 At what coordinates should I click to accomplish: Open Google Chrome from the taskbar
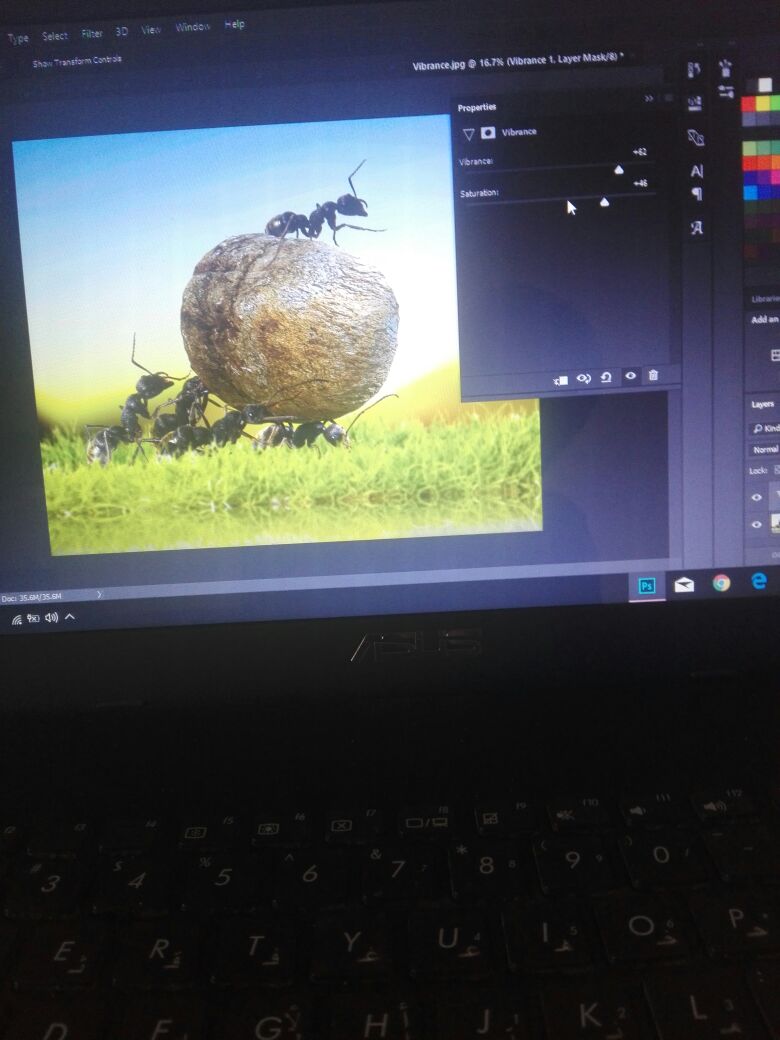(721, 582)
